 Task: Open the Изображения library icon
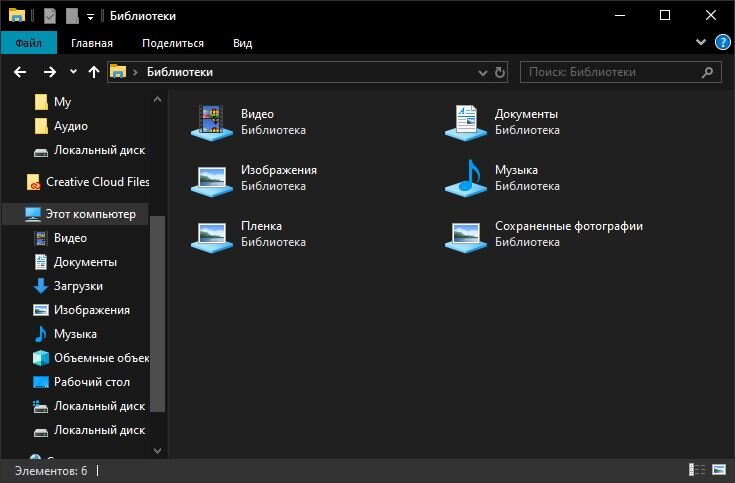tap(212, 179)
